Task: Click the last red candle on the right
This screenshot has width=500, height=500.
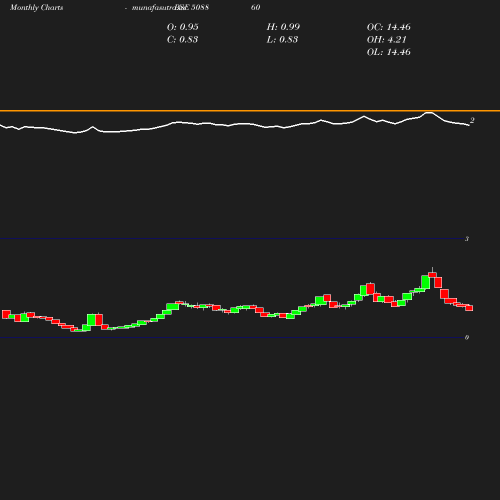Action: coord(469,308)
